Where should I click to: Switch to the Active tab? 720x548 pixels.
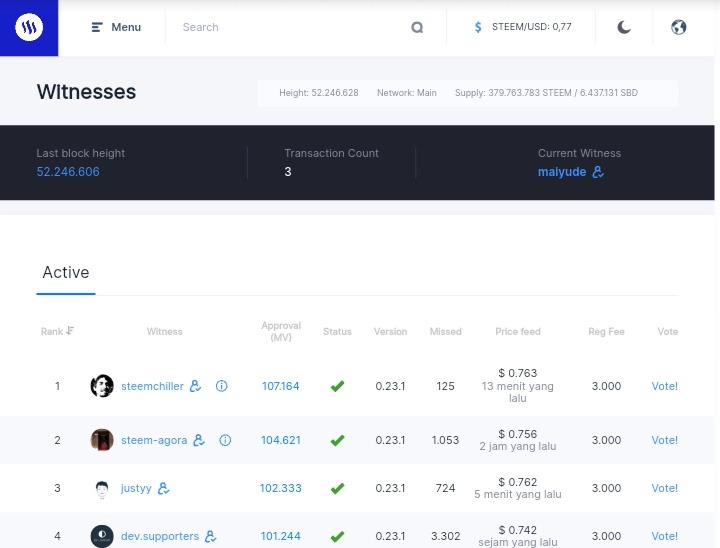(x=66, y=272)
